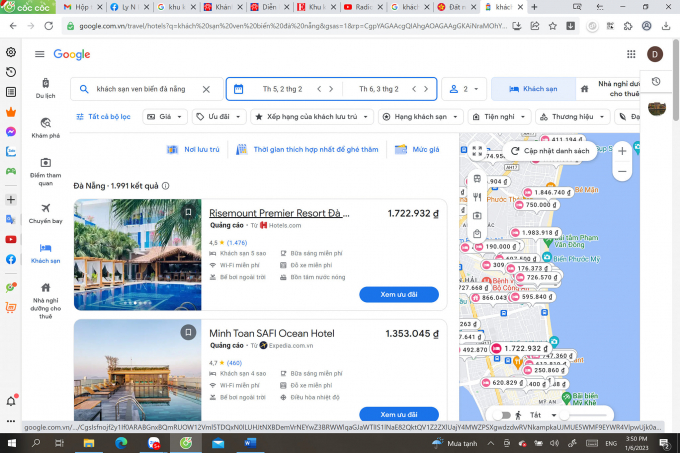The width and height of the screenshot is (680, 453).
Task: Open Microsoft Edge on the taskbar
Action: pyautogui.click(x=121, y=443)
